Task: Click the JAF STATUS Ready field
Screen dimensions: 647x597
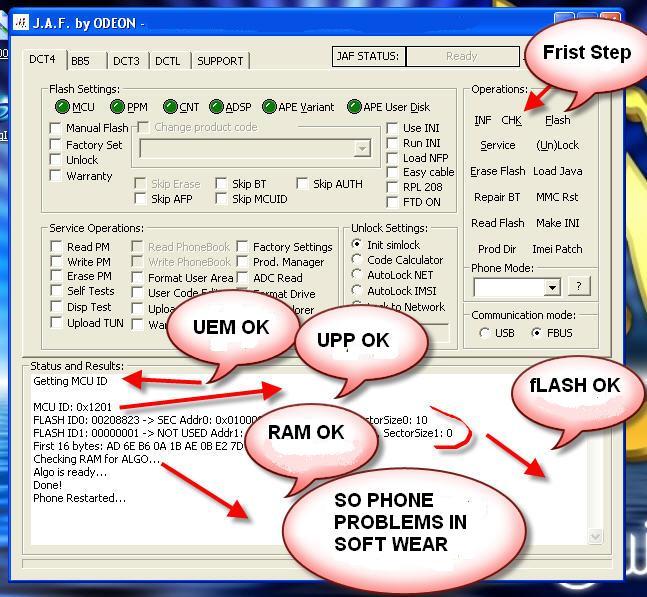Action: (x=463, y=56)
